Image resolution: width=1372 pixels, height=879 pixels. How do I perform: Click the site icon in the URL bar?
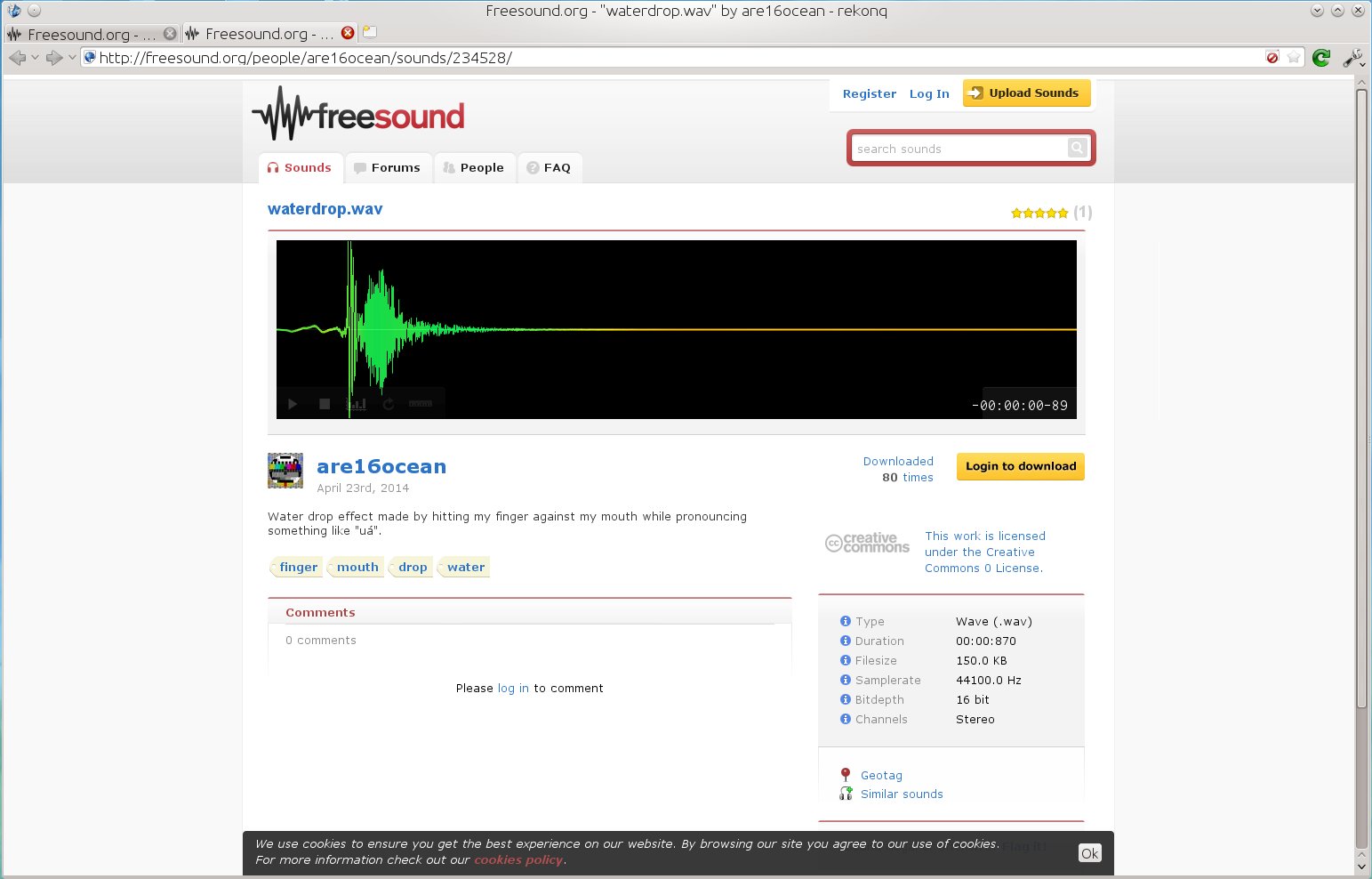click(89, 58)
